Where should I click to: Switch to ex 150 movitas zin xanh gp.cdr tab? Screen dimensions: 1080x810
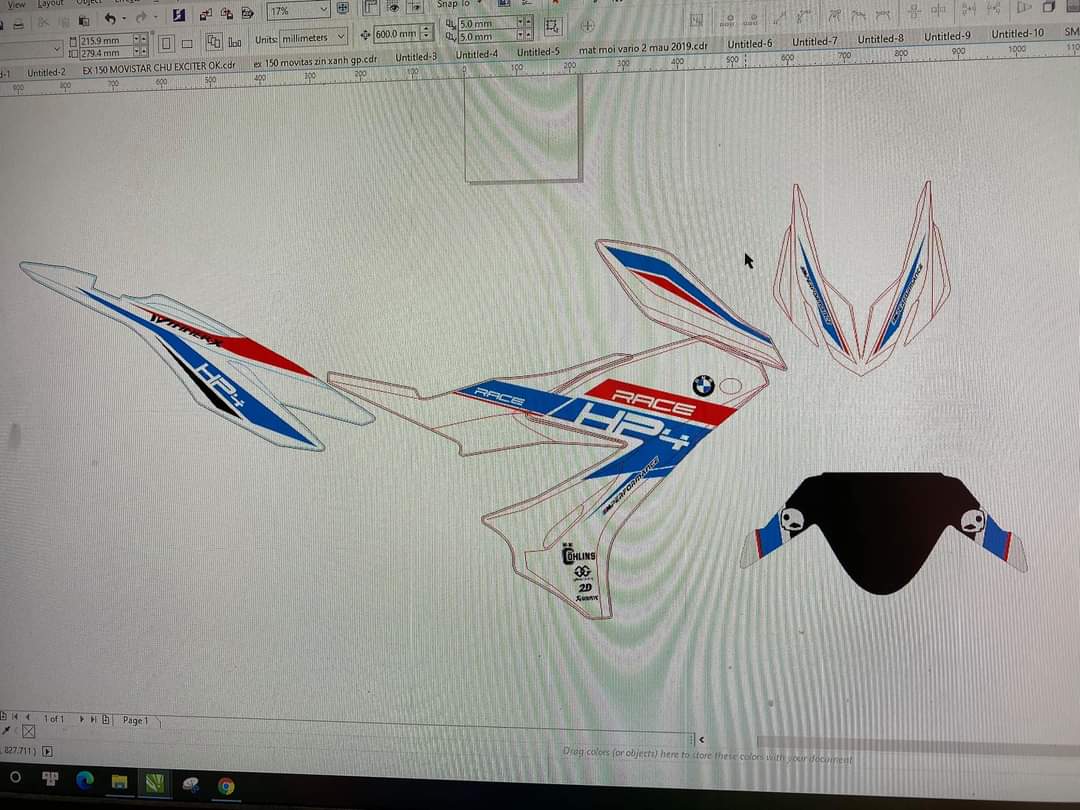315,61
